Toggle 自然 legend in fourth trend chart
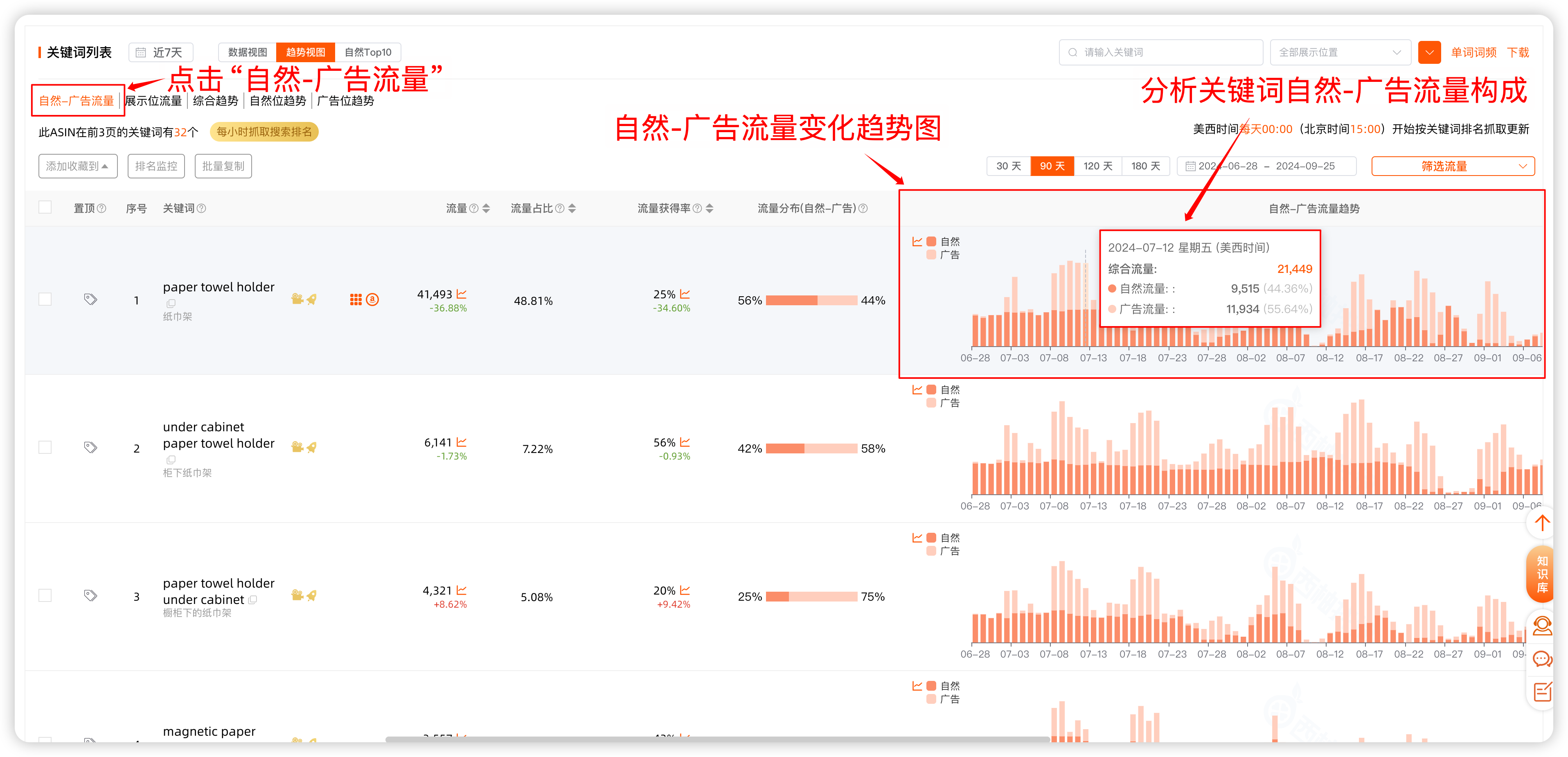Image resolution: width=1568 pixels, height=757 pixels. click(944, 686)
